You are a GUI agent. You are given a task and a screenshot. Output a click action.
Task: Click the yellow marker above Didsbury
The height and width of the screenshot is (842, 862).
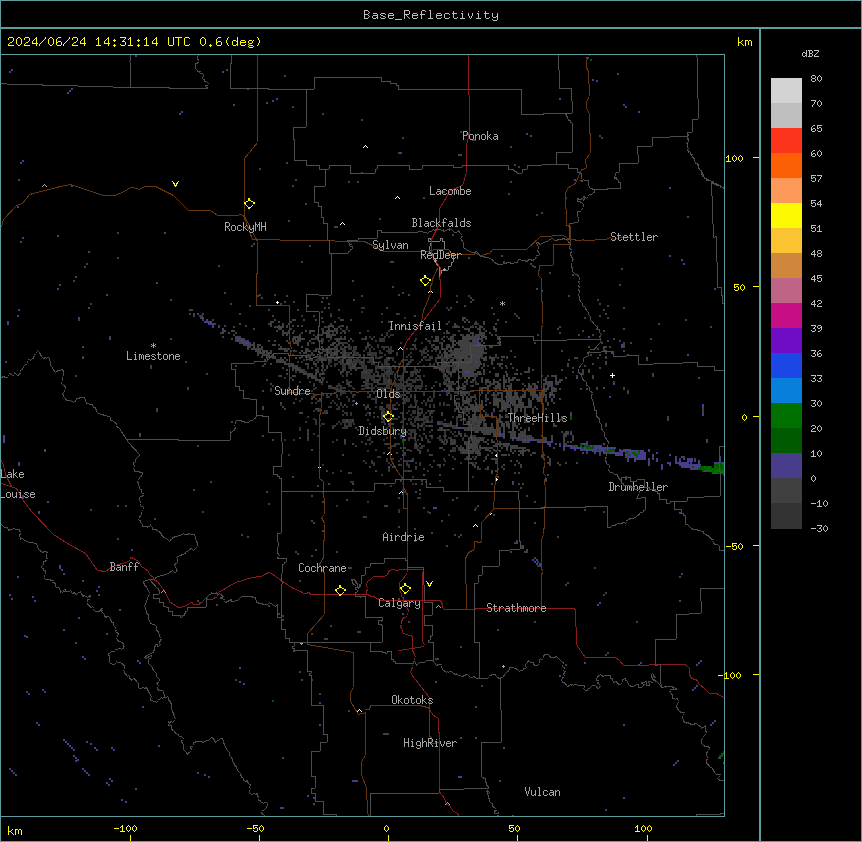coord(388,417)
